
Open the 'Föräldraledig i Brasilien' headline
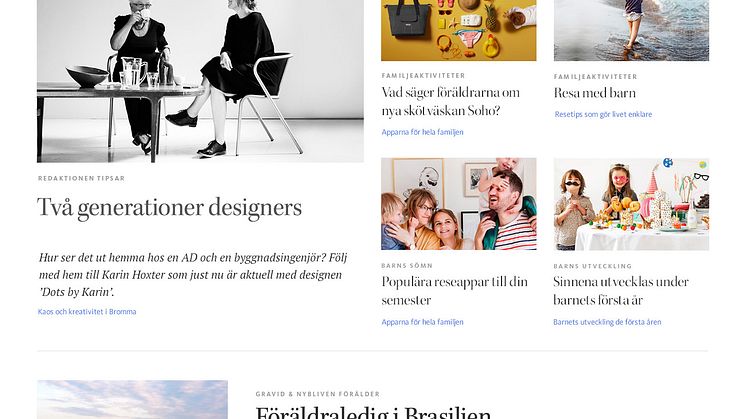click(373, 412)
